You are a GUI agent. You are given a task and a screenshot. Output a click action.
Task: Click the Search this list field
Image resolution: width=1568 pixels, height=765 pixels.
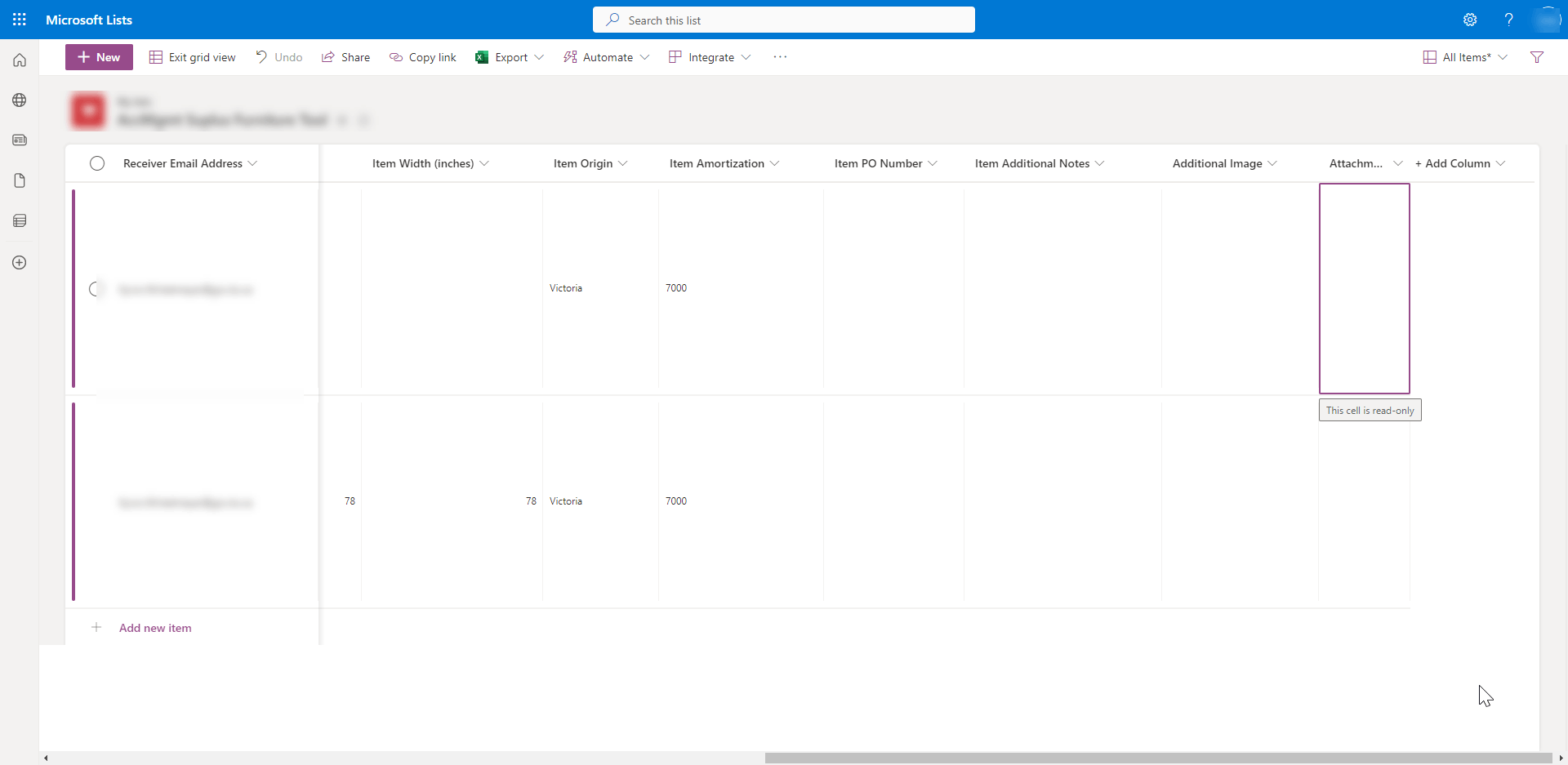click(784, 20)
